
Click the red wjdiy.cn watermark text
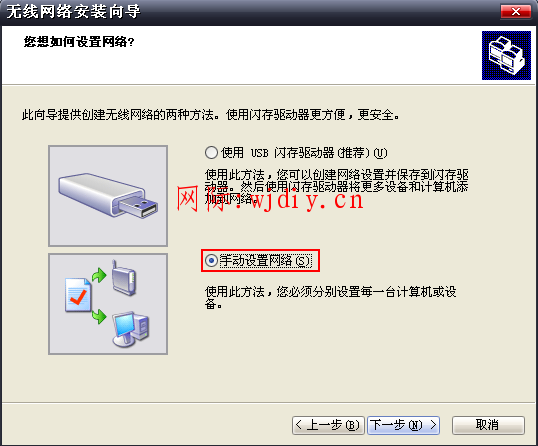click(x=270, y=199)
